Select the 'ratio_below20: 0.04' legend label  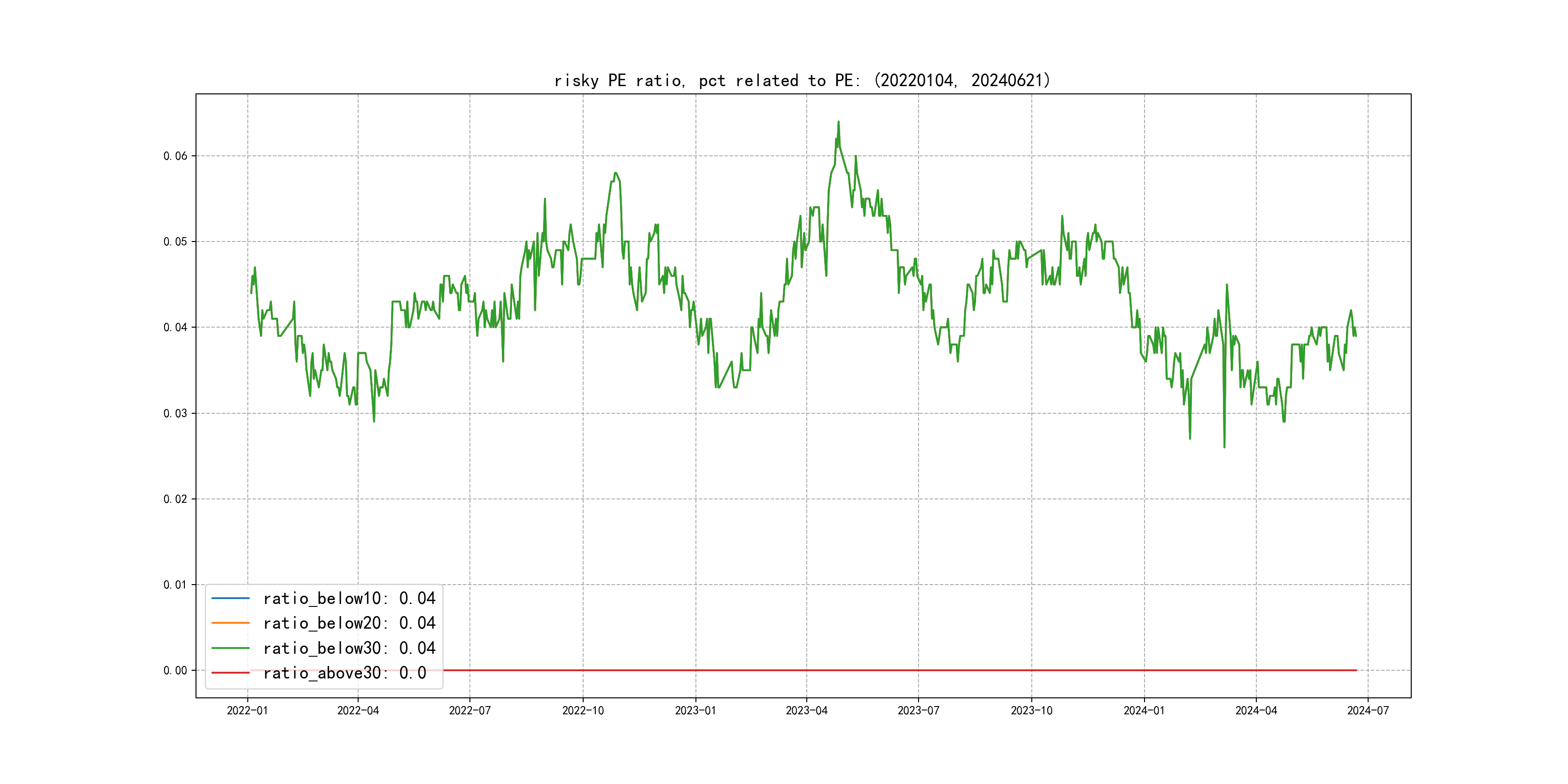pyautogui.click(x=349, y=623)
